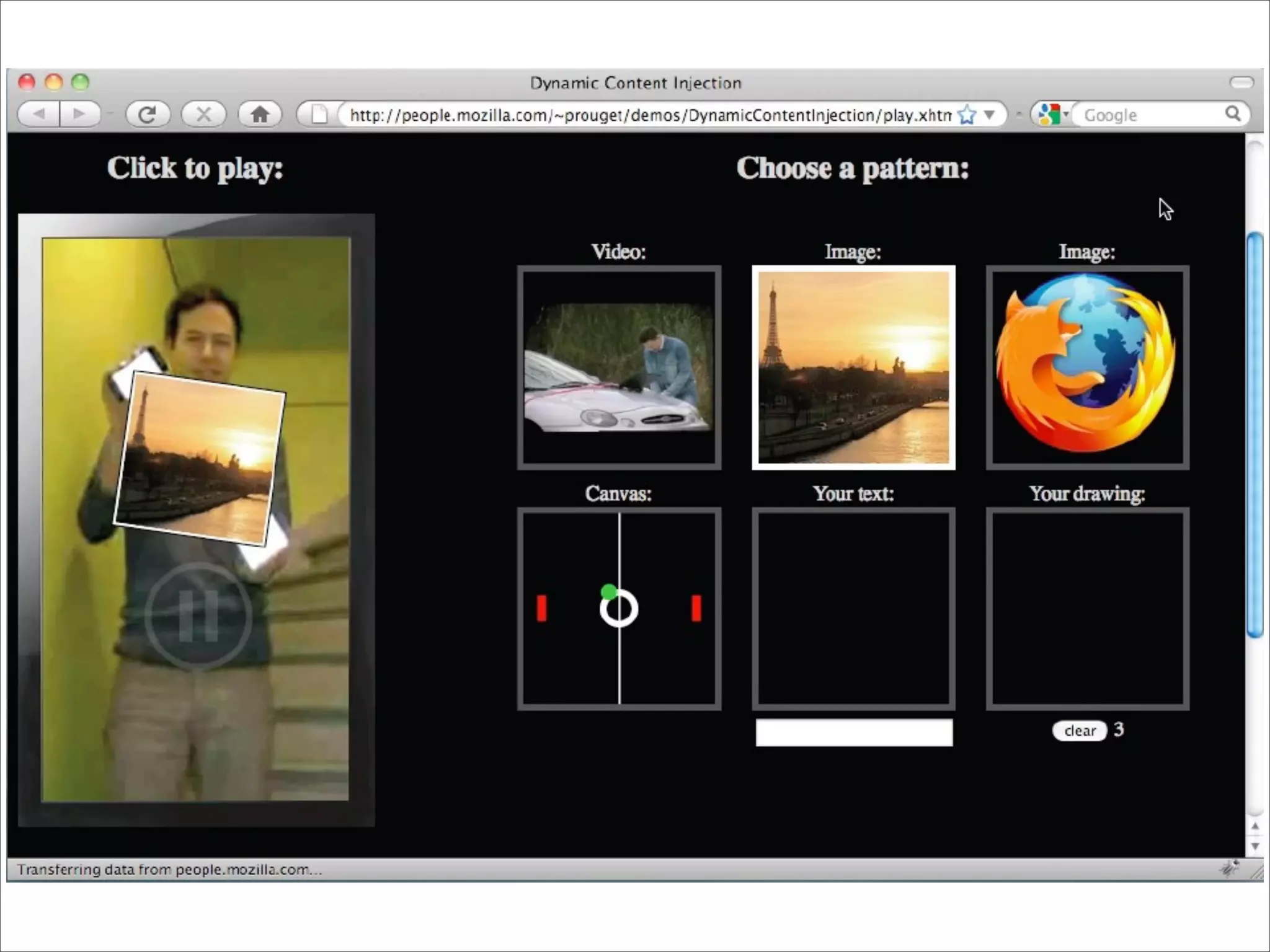Click the browser Back arrow button

[x=40, y=114]
